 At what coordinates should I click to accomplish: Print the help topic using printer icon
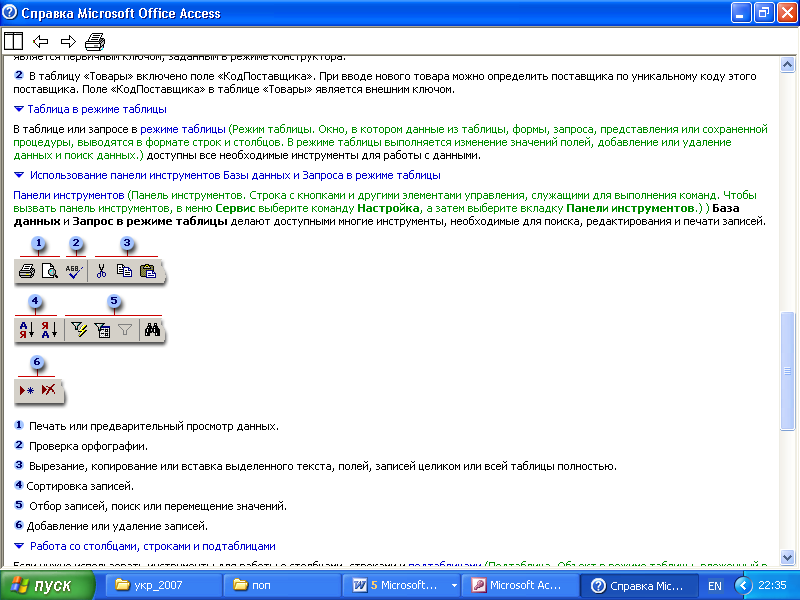(95, 41)
